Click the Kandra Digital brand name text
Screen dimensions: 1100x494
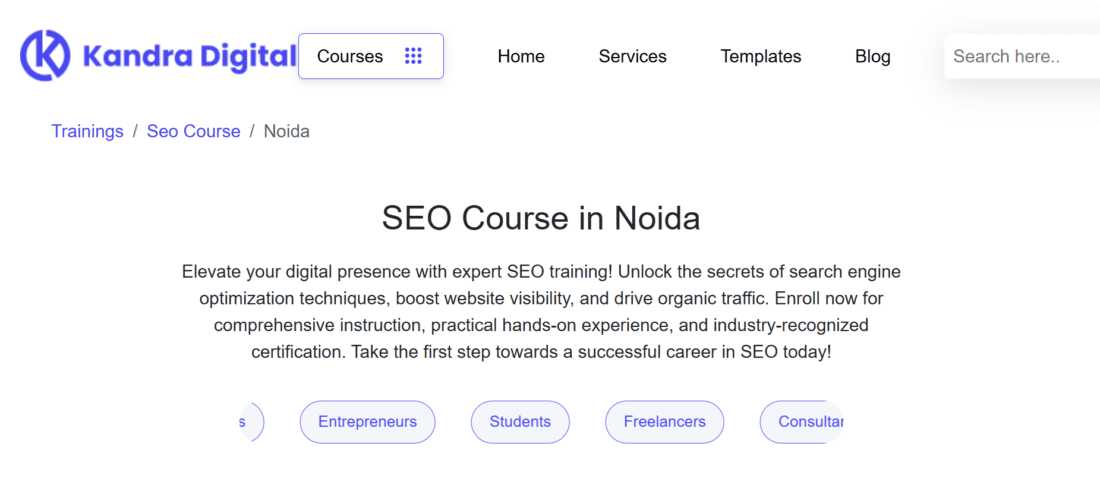coord(189,56)
